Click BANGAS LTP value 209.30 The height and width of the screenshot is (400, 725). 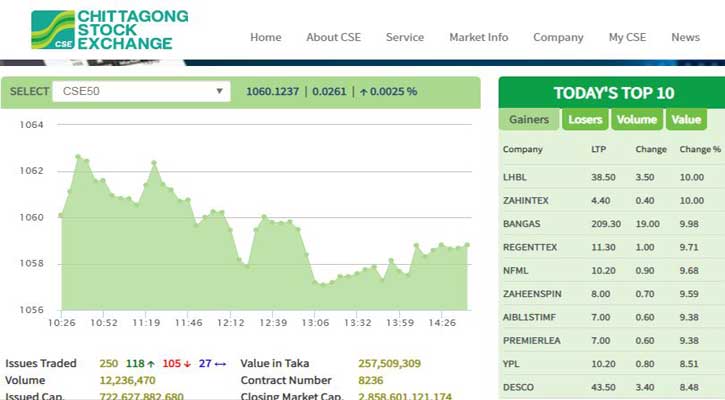pos(606,224)
